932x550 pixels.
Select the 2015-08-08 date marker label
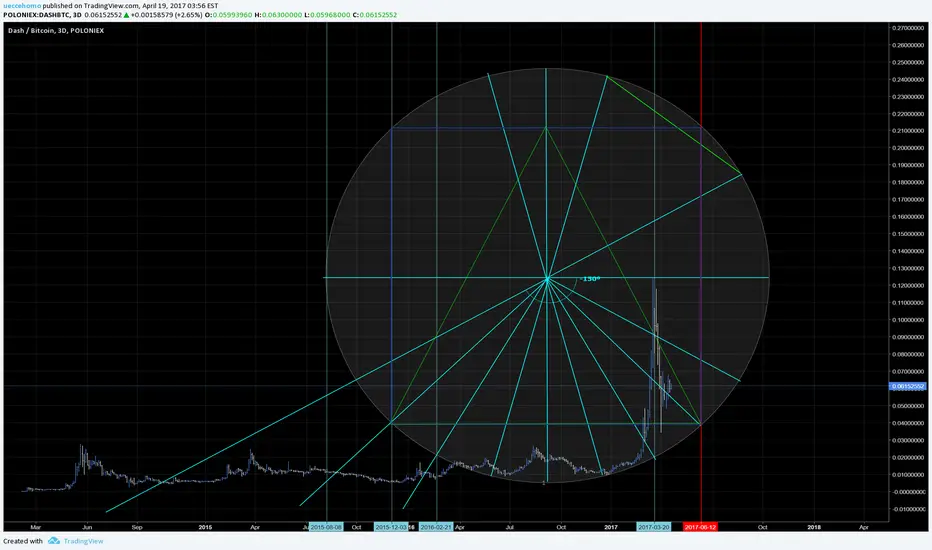coord(326,527)
